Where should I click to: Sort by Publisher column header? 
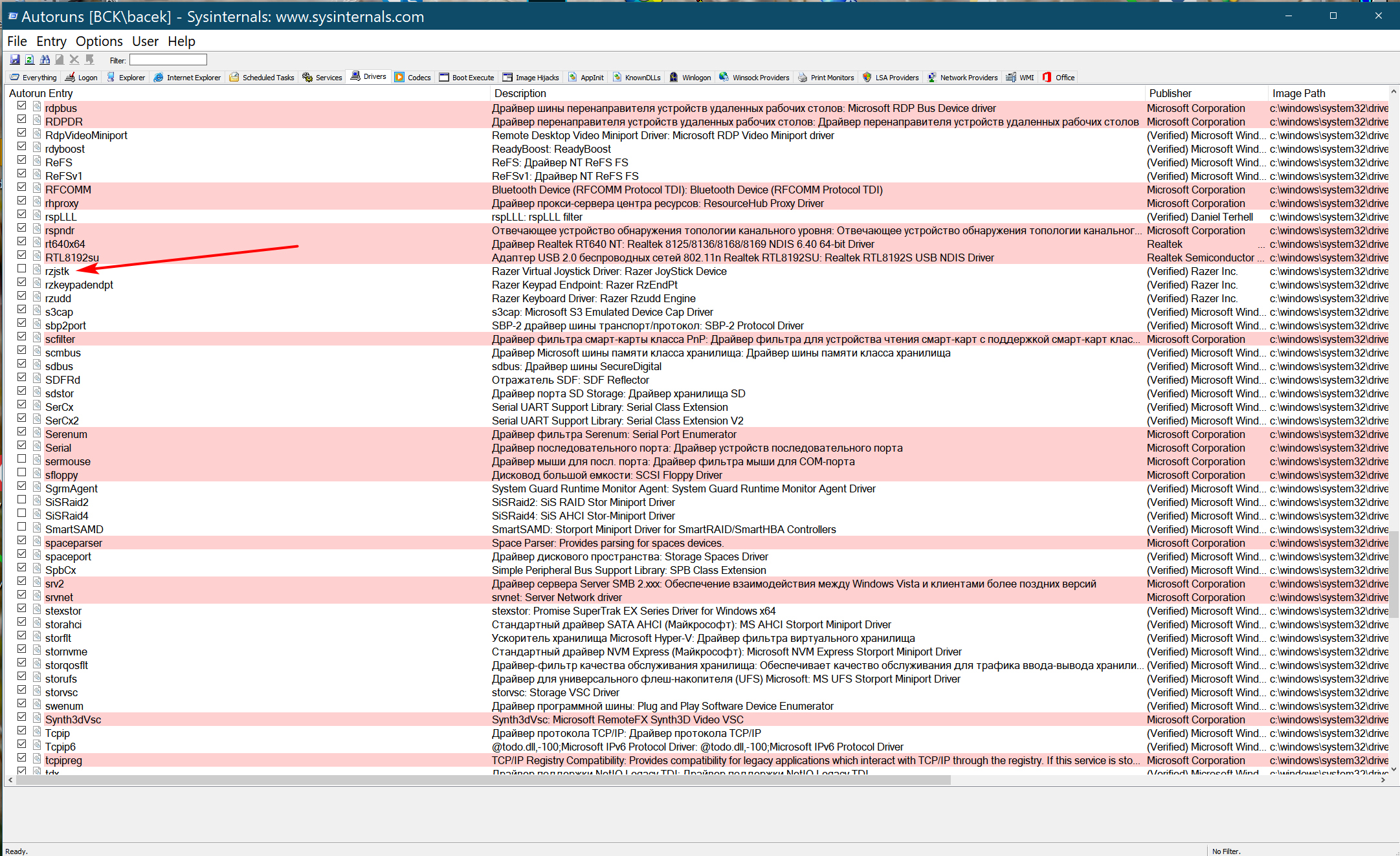(1170, 93)
